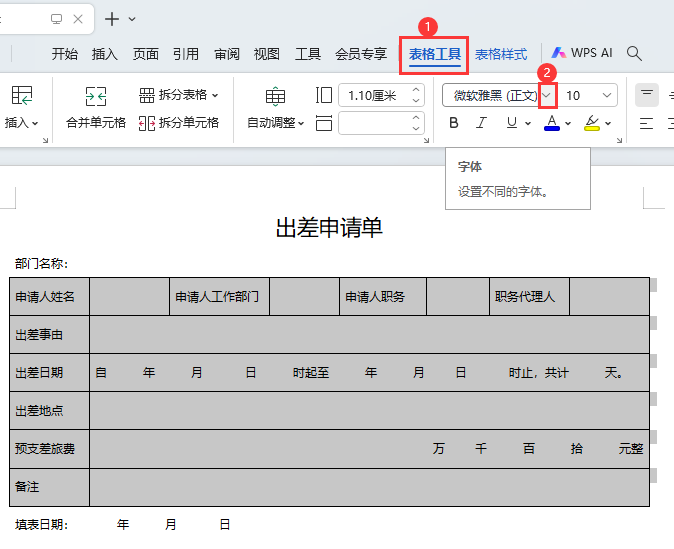Open a new tab with the plus icon

point(112,19)
